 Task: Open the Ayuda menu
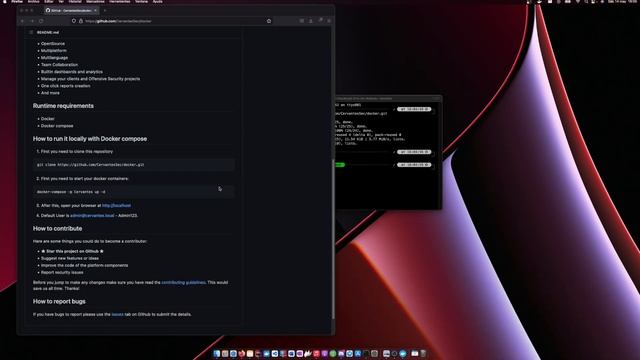[158, 2]
